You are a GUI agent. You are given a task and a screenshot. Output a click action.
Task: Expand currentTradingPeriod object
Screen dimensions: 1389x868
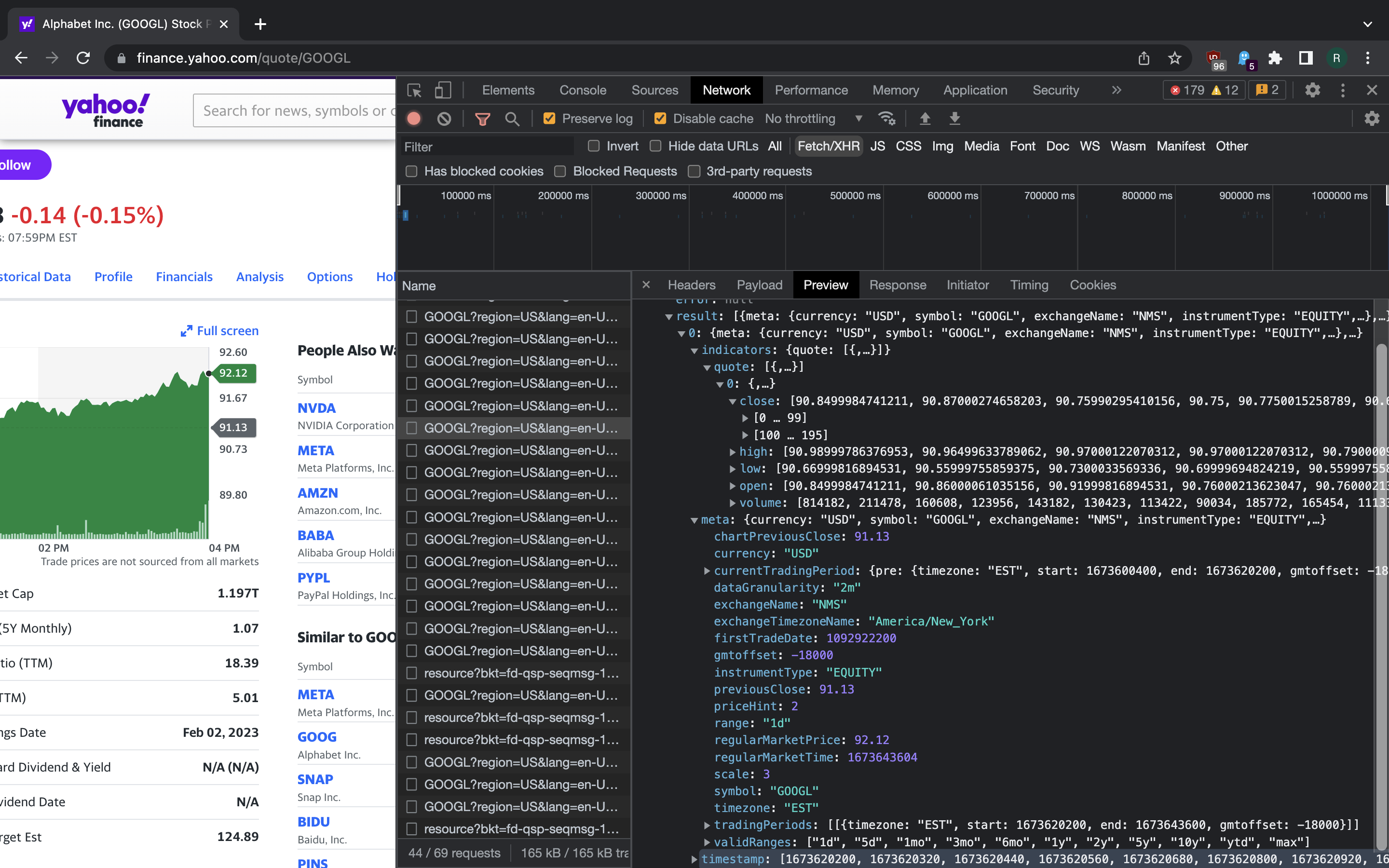coord(707,571)
